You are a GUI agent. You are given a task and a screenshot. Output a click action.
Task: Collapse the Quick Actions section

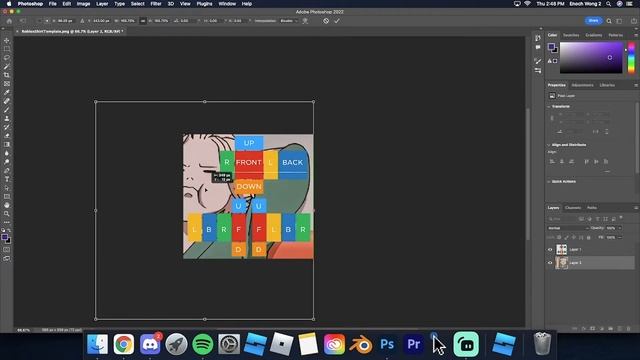pos(549,182)
